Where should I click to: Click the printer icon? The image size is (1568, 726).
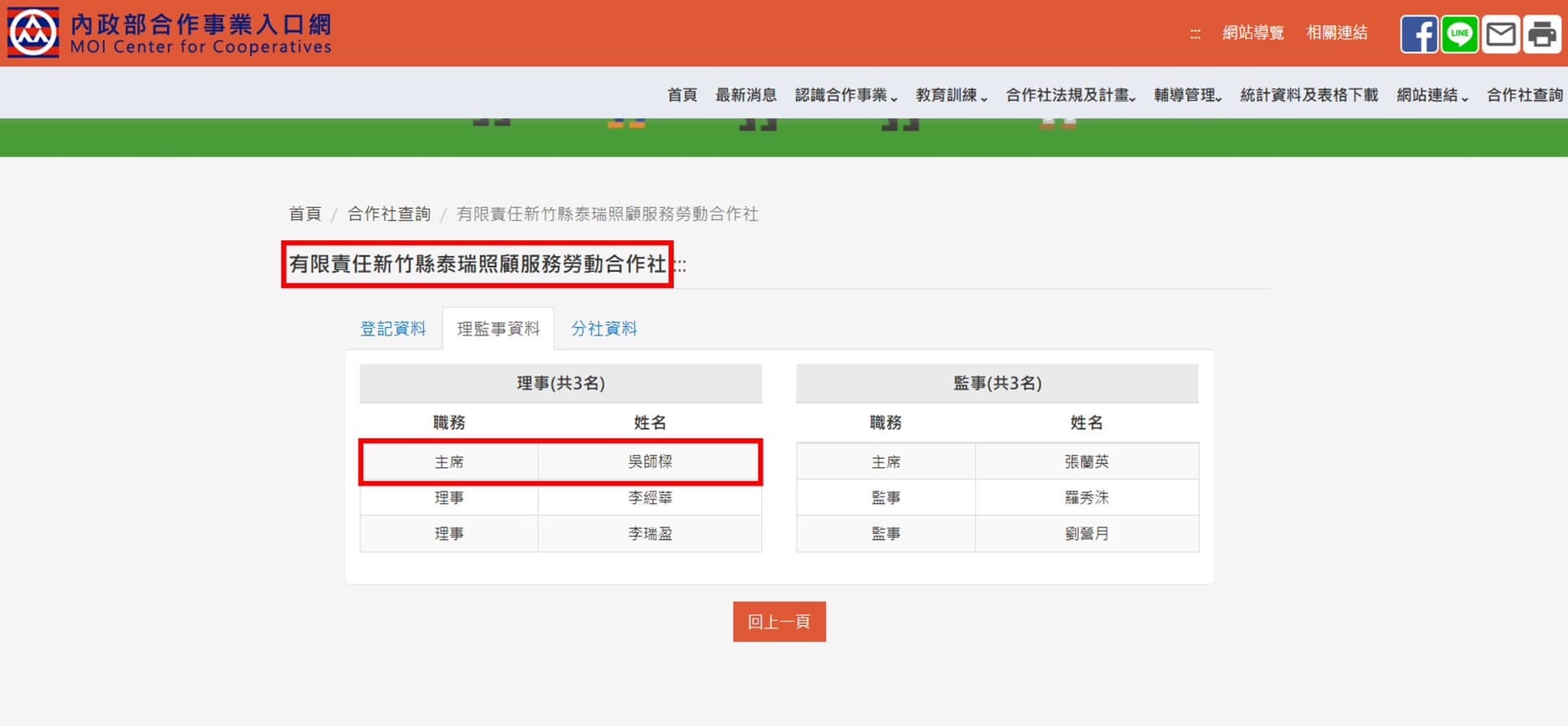[1541, 34]
